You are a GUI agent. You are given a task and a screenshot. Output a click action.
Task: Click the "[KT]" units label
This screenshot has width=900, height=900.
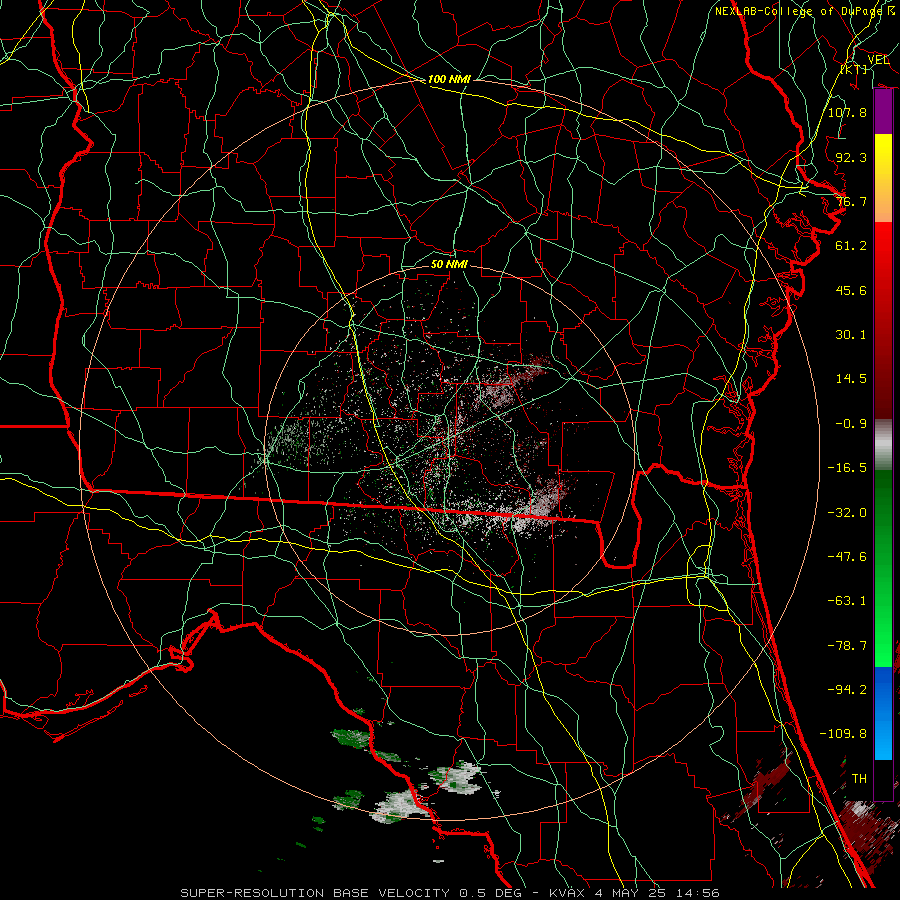(854, 69)
